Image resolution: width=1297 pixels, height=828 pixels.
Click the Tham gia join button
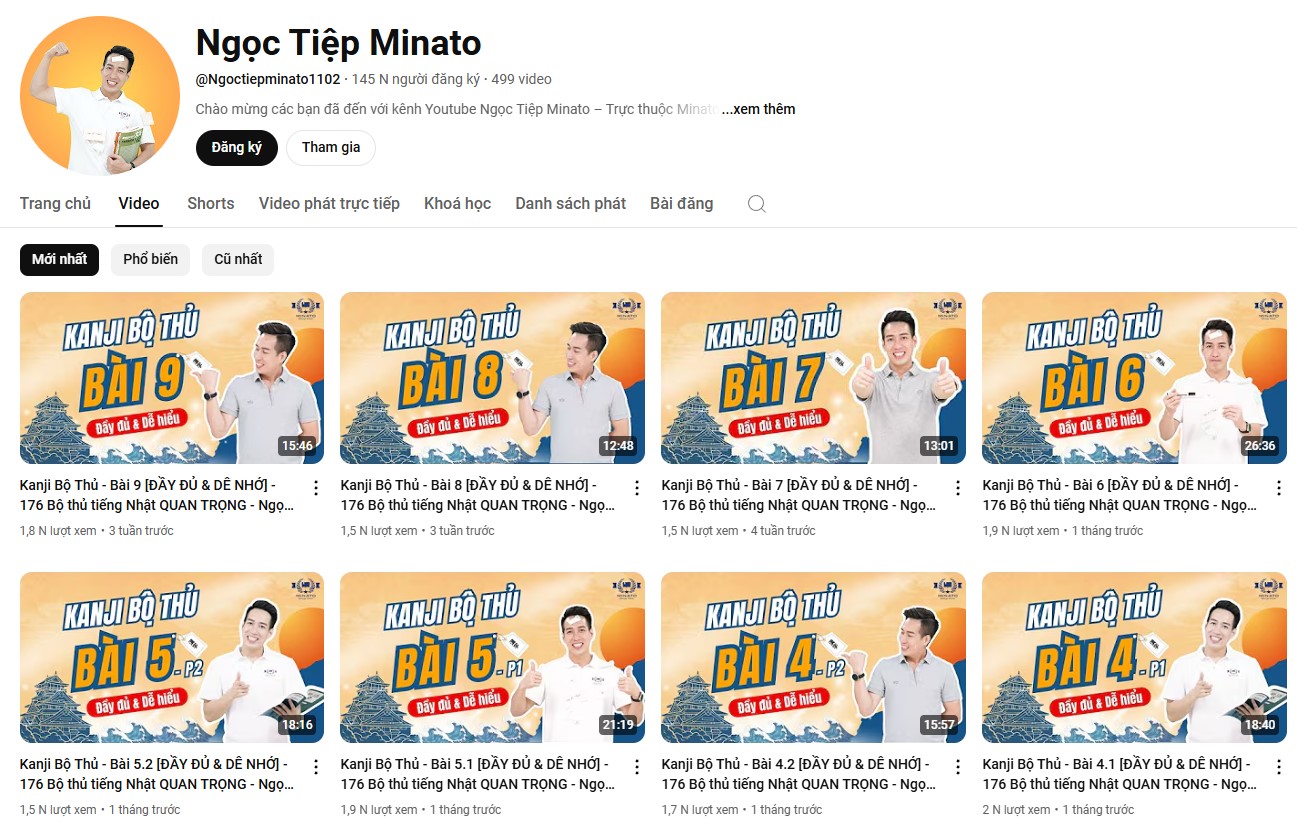pos(331,147)
